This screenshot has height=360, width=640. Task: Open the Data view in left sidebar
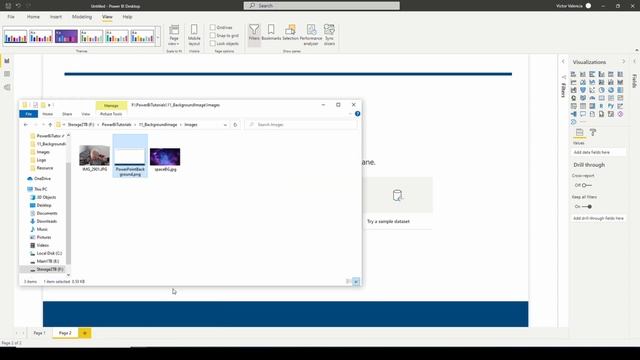[7, 74]
